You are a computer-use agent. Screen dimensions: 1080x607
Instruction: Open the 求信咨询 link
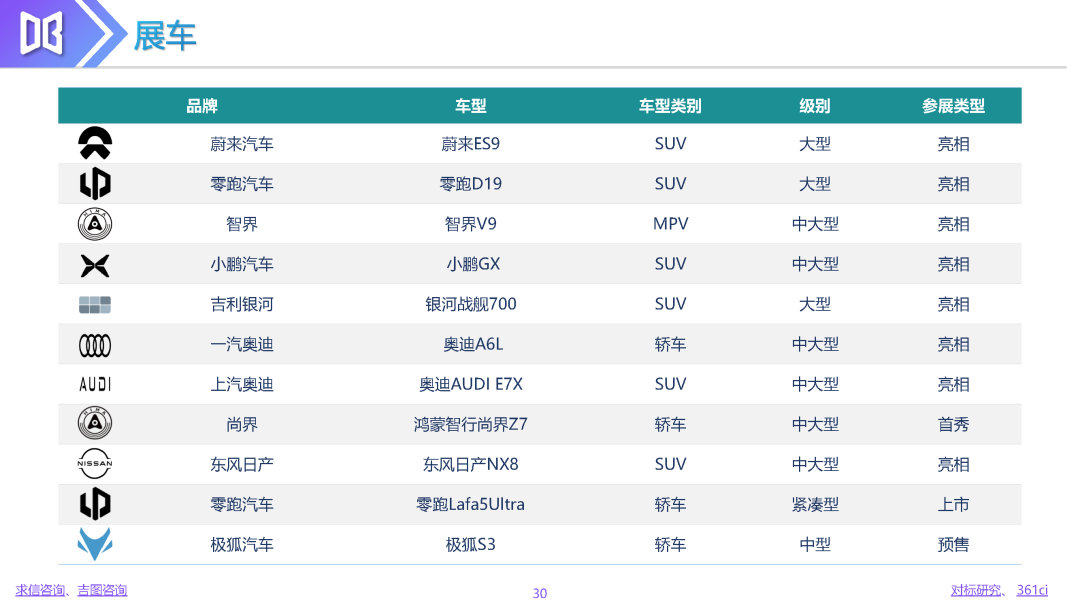tap(39, 590)
